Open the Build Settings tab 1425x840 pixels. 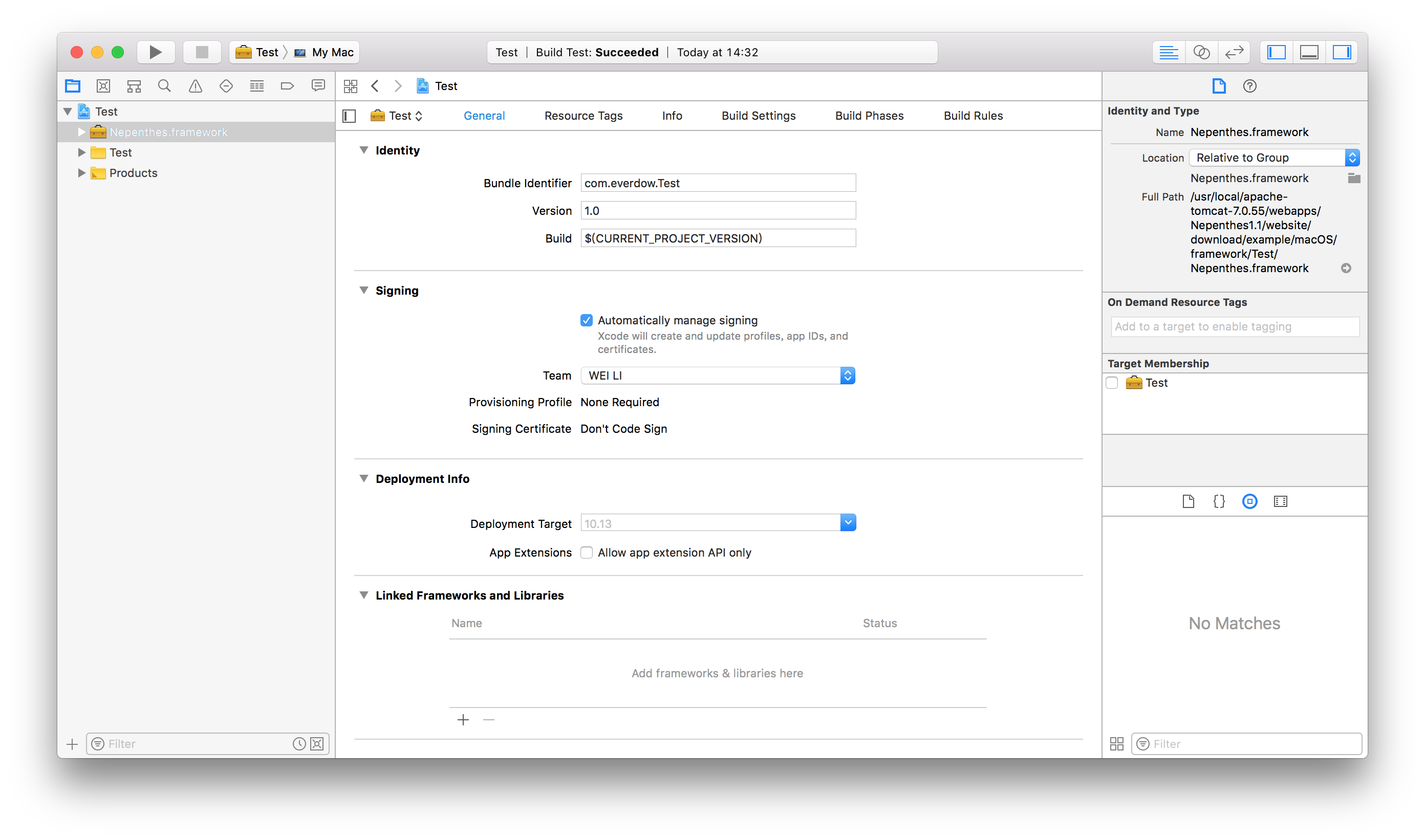[759, 116]
